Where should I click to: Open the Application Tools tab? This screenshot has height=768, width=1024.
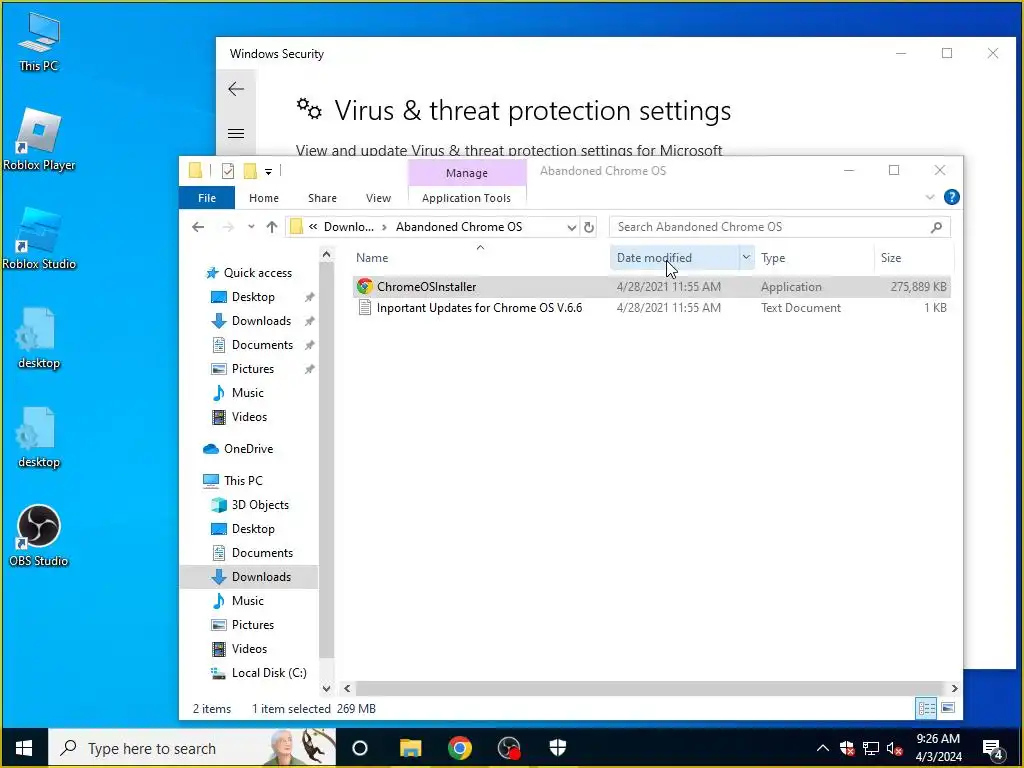click(466, 198)
